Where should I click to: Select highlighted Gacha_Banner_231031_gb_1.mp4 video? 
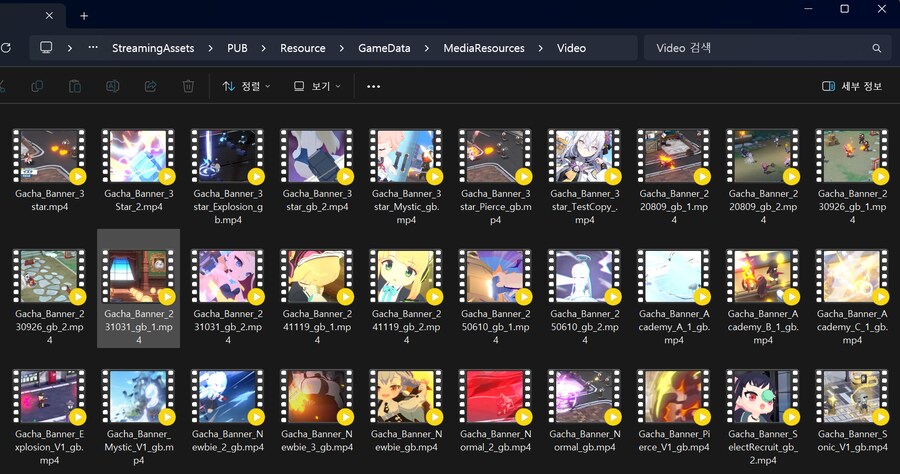point(138,289)
